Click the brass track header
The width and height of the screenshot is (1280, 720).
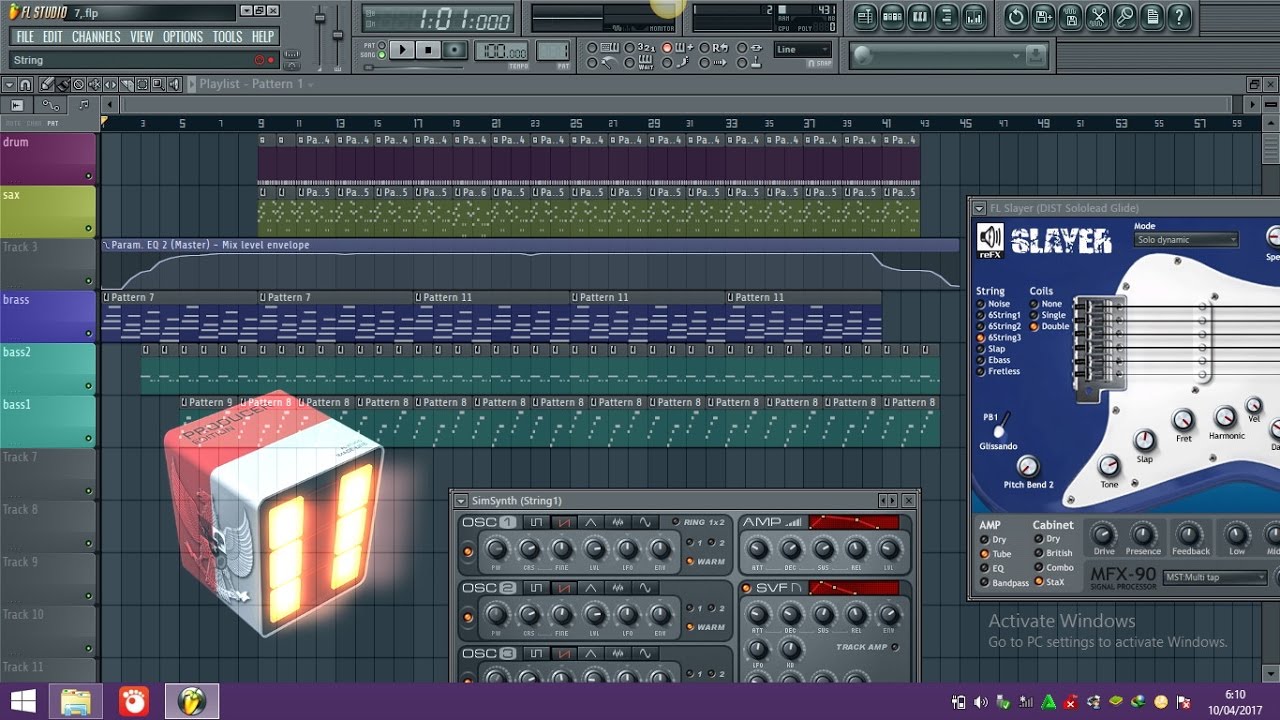click(48, 317)
